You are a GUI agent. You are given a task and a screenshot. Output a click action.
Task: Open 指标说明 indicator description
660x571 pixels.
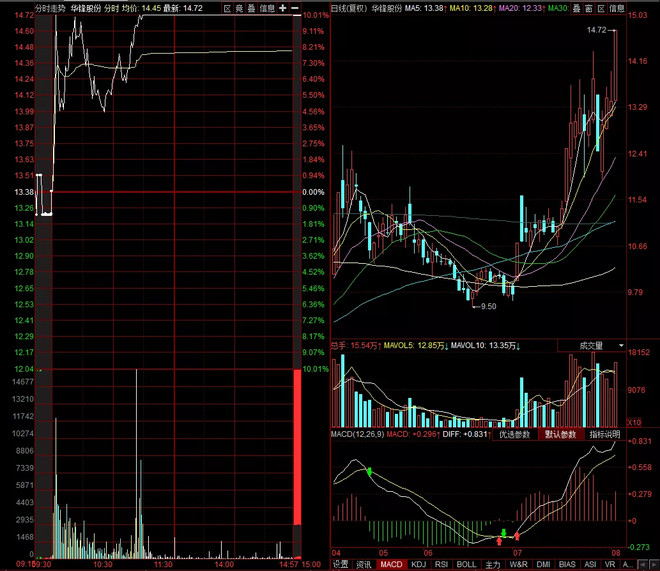[x=605, y=434]
